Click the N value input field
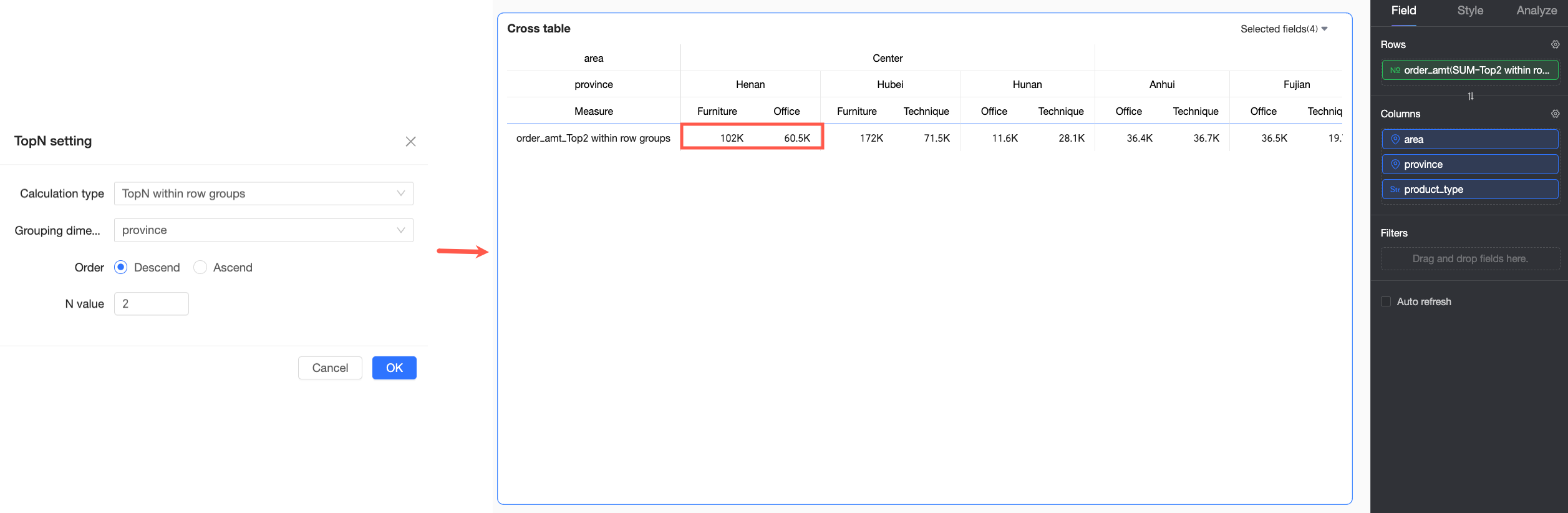This screenshot has height=513, width=1568. tap(152, 304)
